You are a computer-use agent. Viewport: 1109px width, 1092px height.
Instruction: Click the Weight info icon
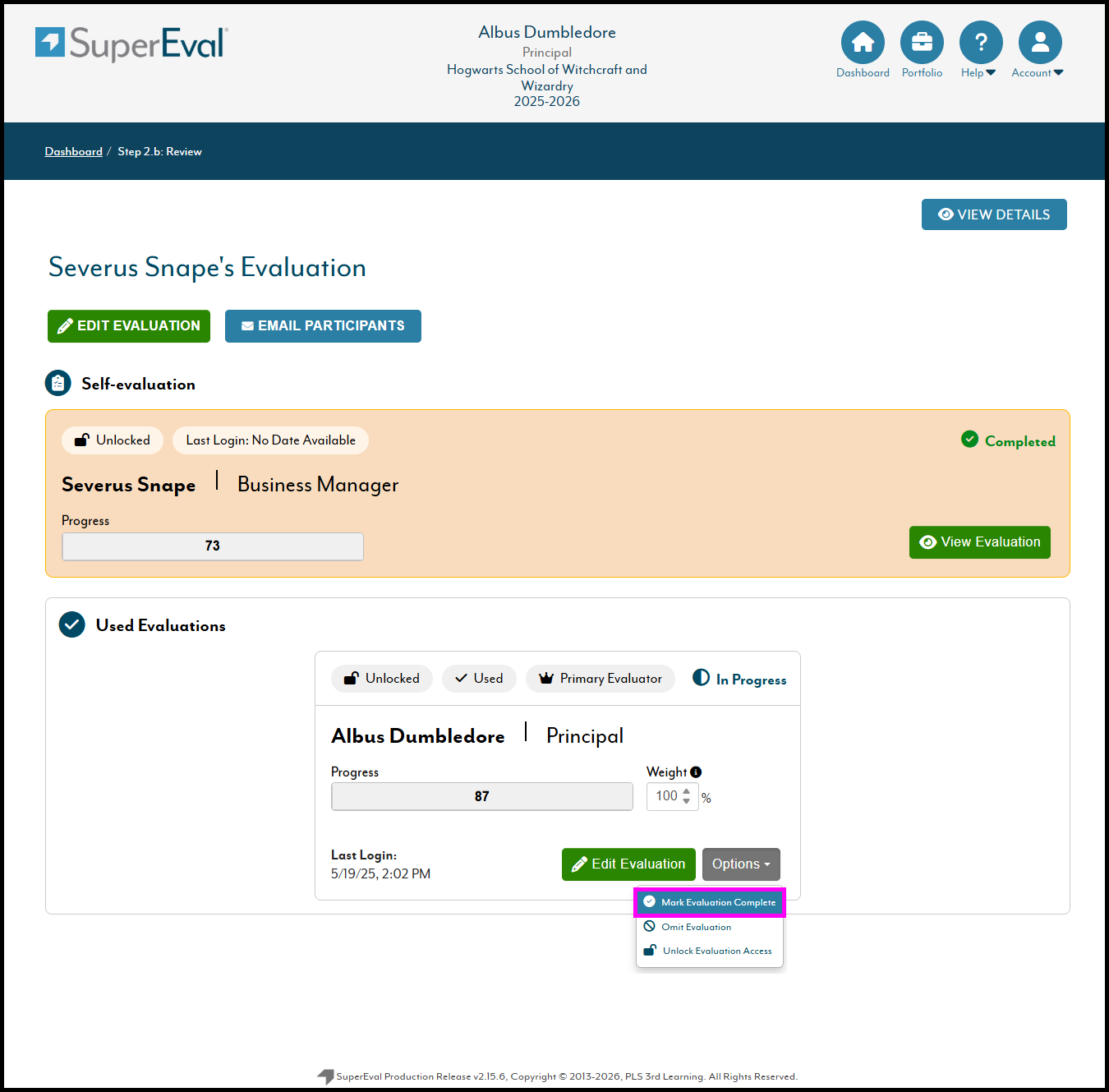tap(696, 772)
